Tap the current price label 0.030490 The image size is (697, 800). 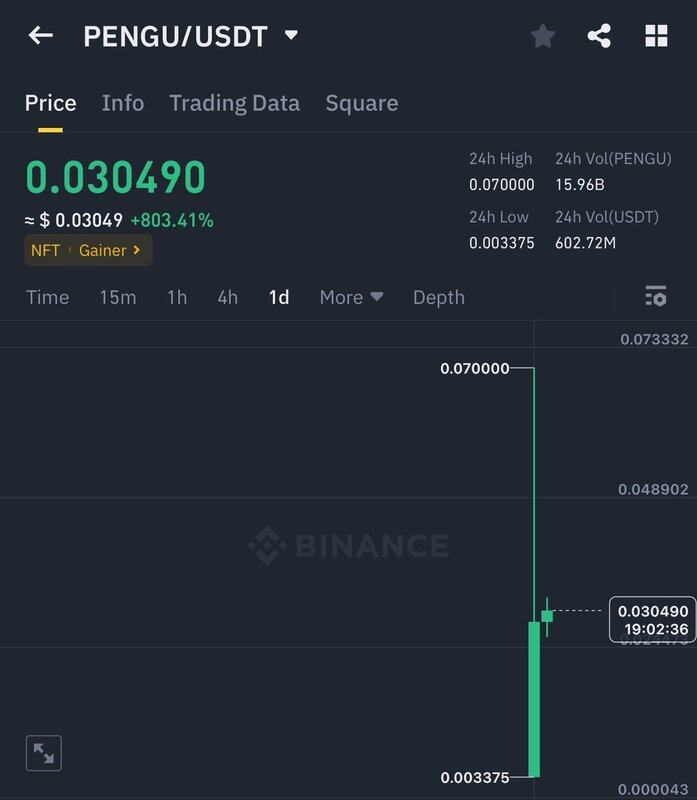tap(653, 619)
